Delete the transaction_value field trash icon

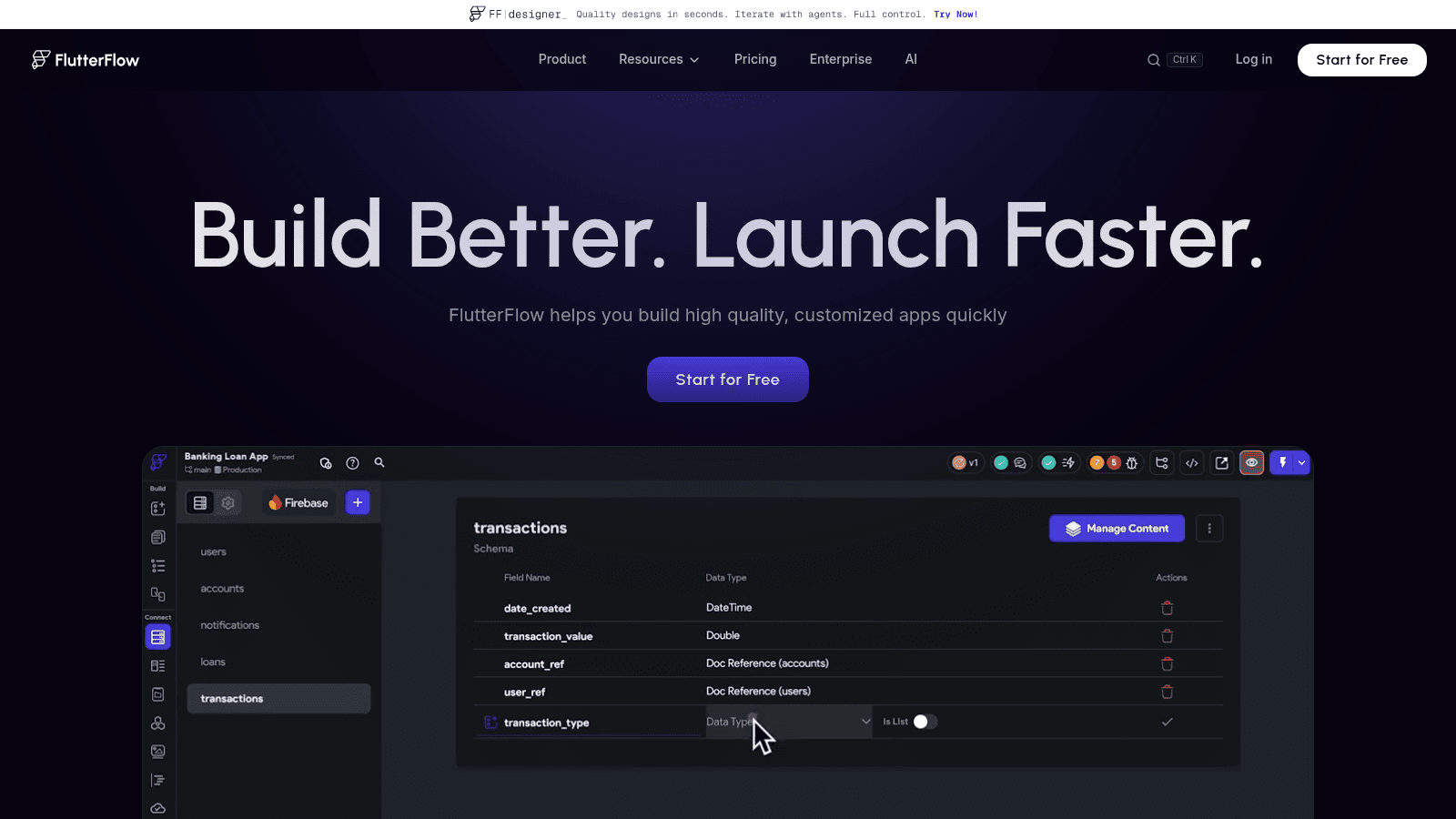1167,636
